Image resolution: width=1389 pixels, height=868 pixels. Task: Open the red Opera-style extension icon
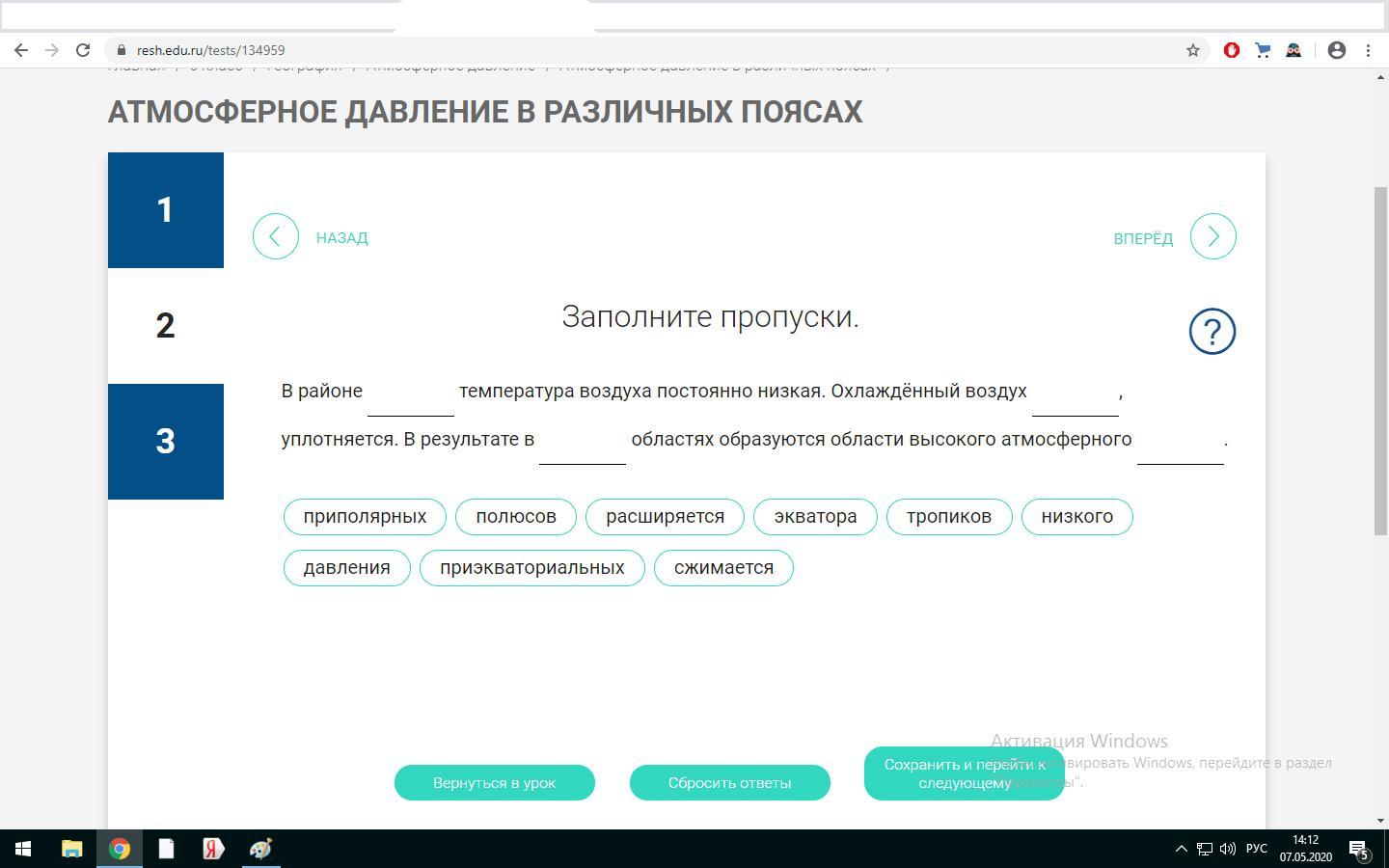coord(1232,50)
